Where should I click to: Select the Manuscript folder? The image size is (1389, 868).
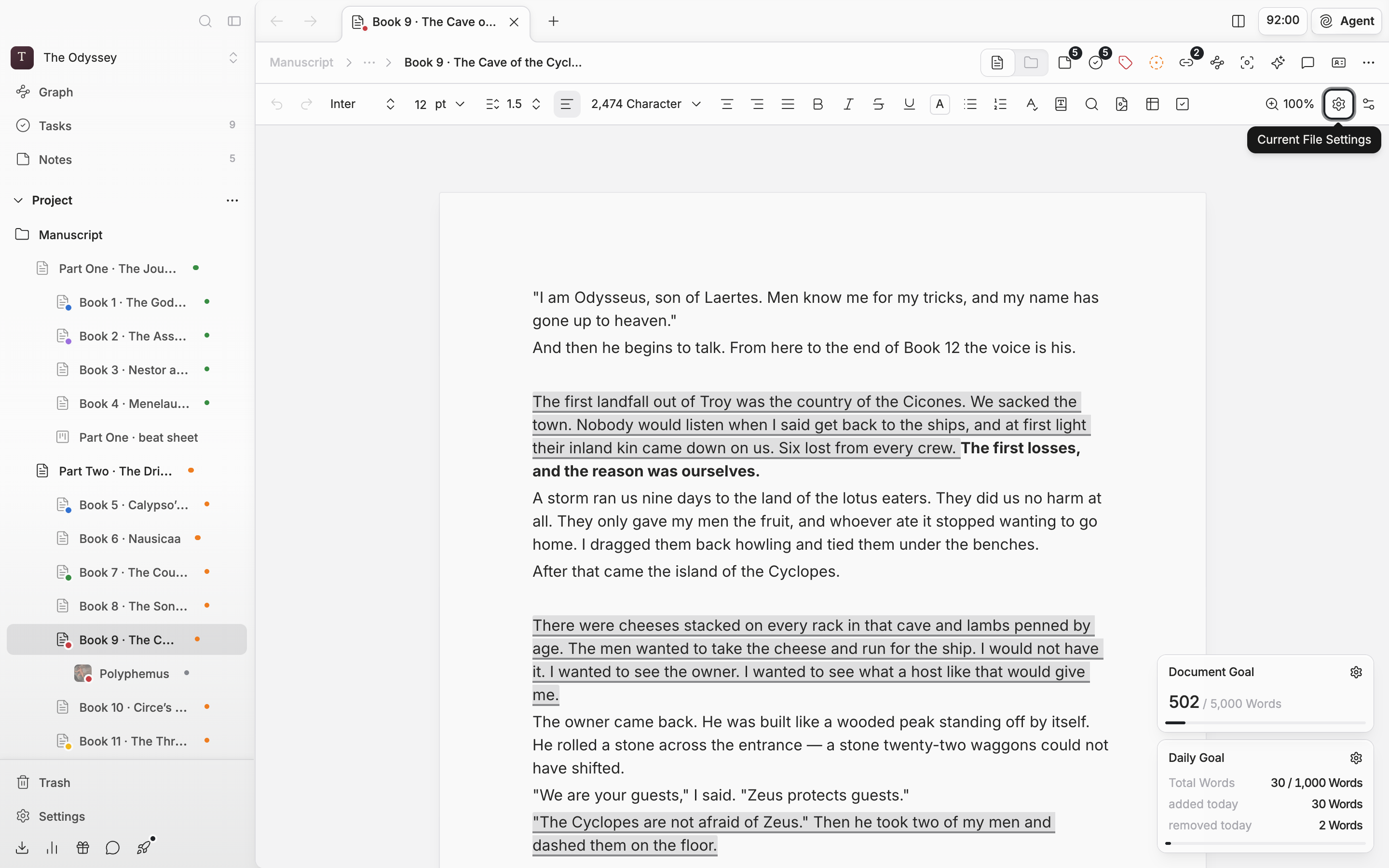tap(126, 235)
